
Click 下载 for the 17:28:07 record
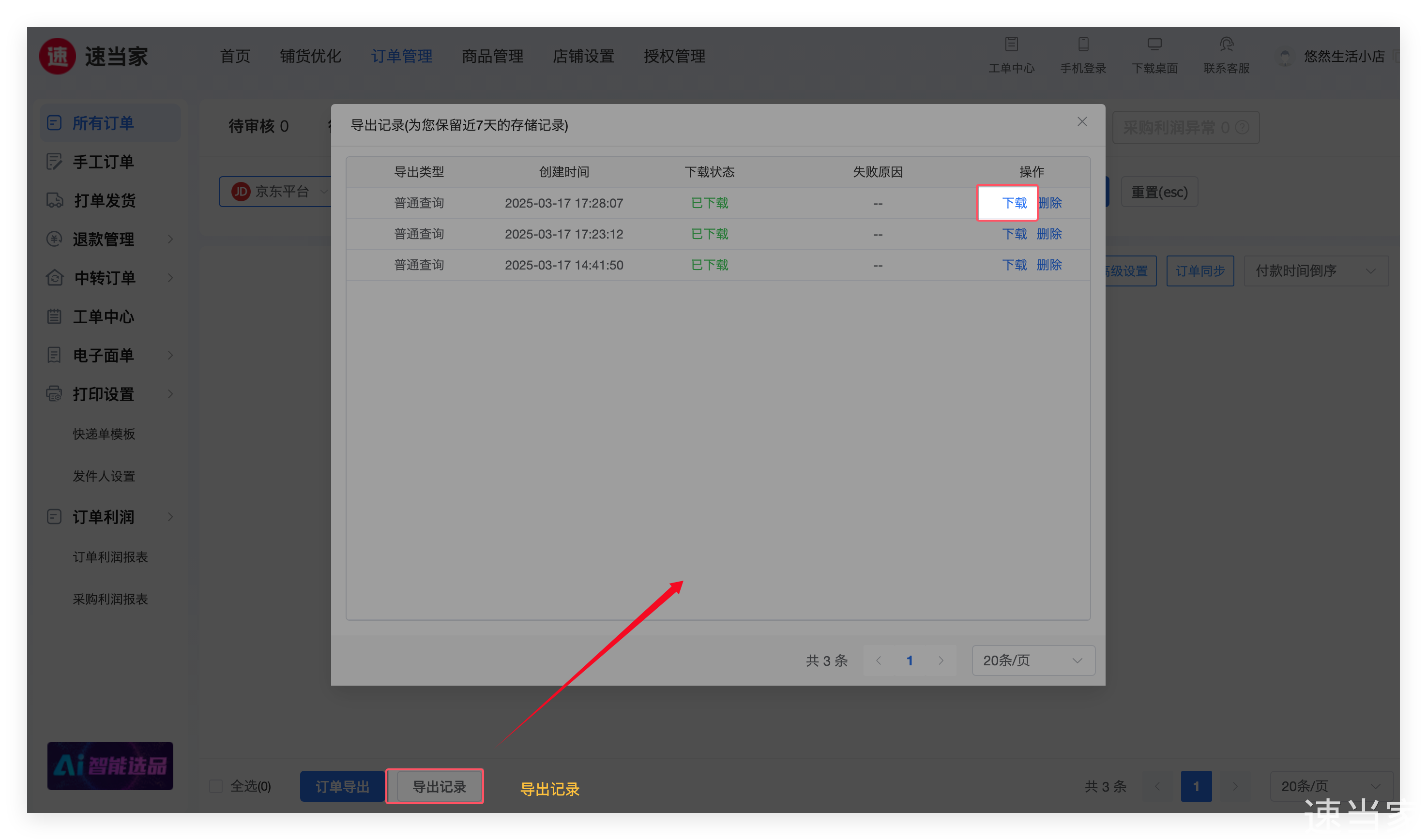(x=1014, y=203)
